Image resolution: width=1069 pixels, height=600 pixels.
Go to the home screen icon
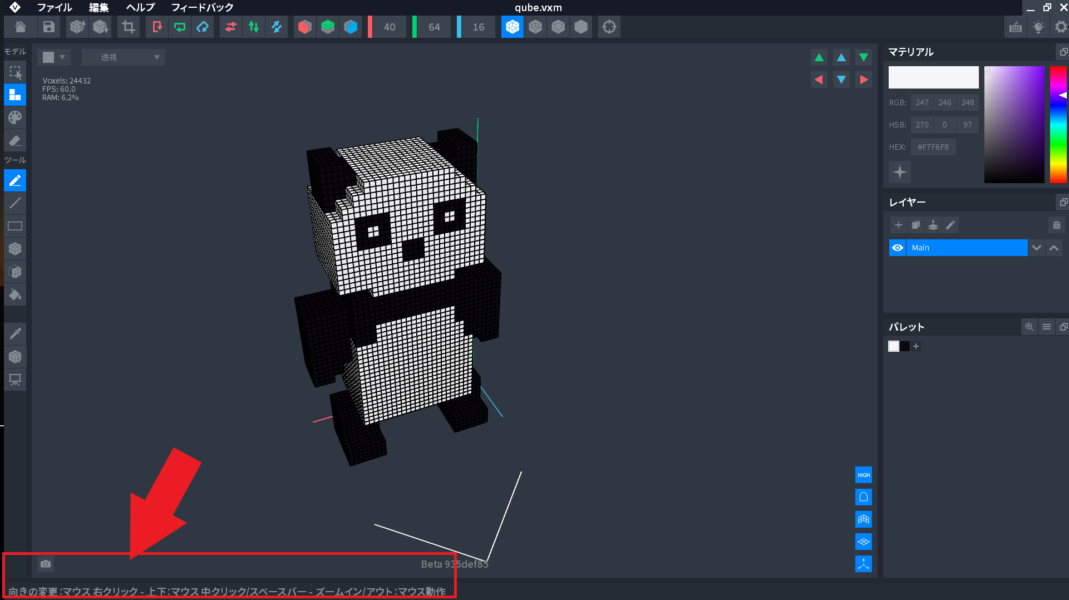[x=20, y=27]
